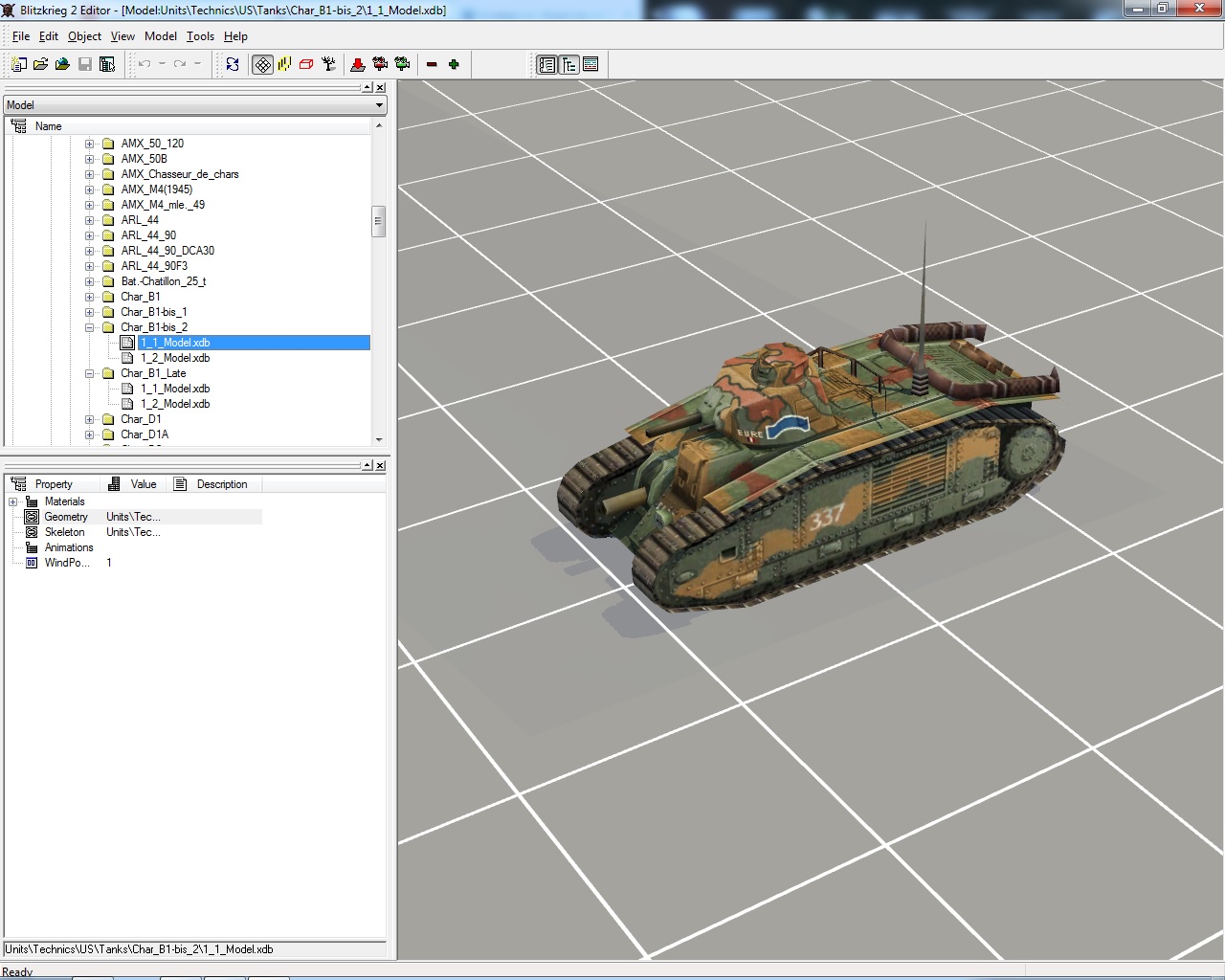Select the Skeleton property row
1225x980 pixels.
point(134,532)
